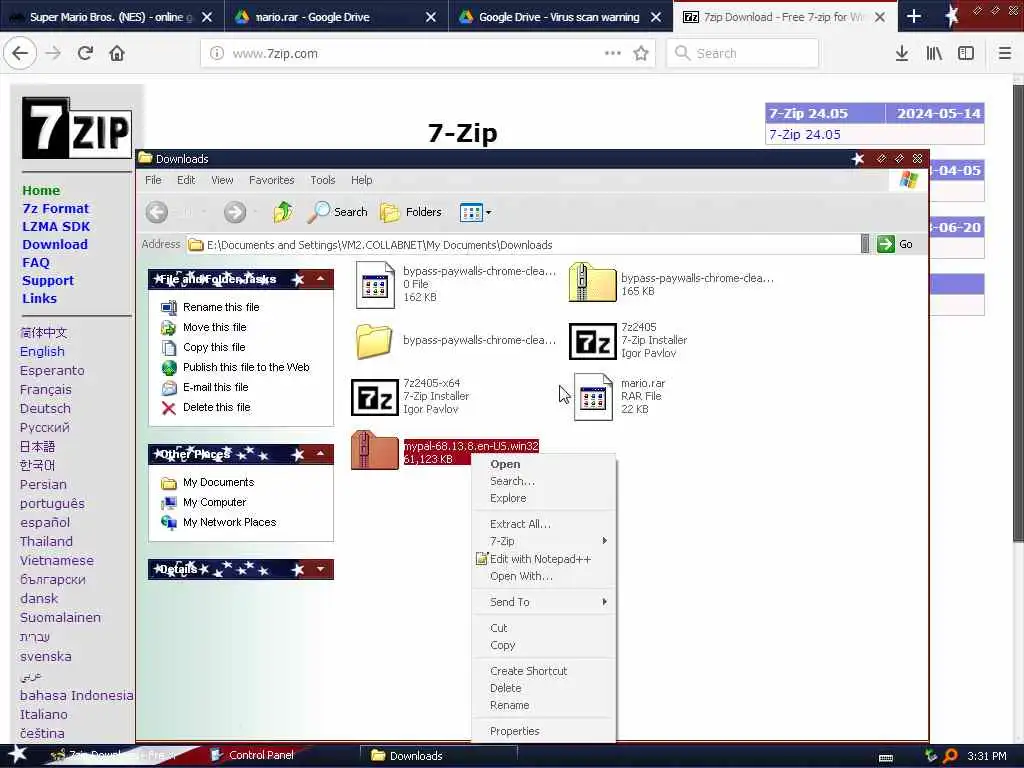The width and height of the screenshot is (1024, 768).
Task: Select the Deutsch language link
Action: tap(45, 408)
